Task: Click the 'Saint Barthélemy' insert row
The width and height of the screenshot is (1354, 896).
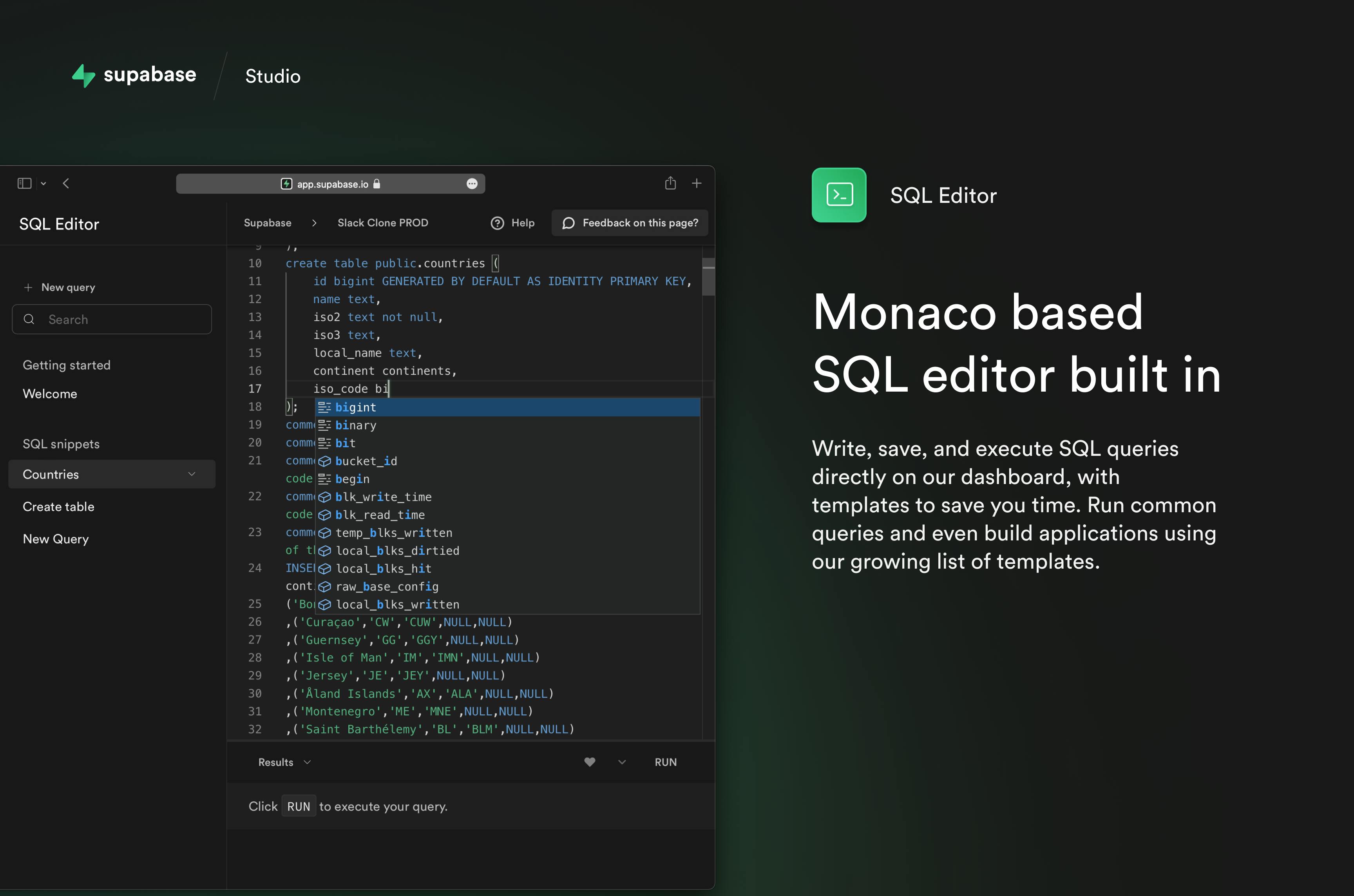Action: [430, 729]
